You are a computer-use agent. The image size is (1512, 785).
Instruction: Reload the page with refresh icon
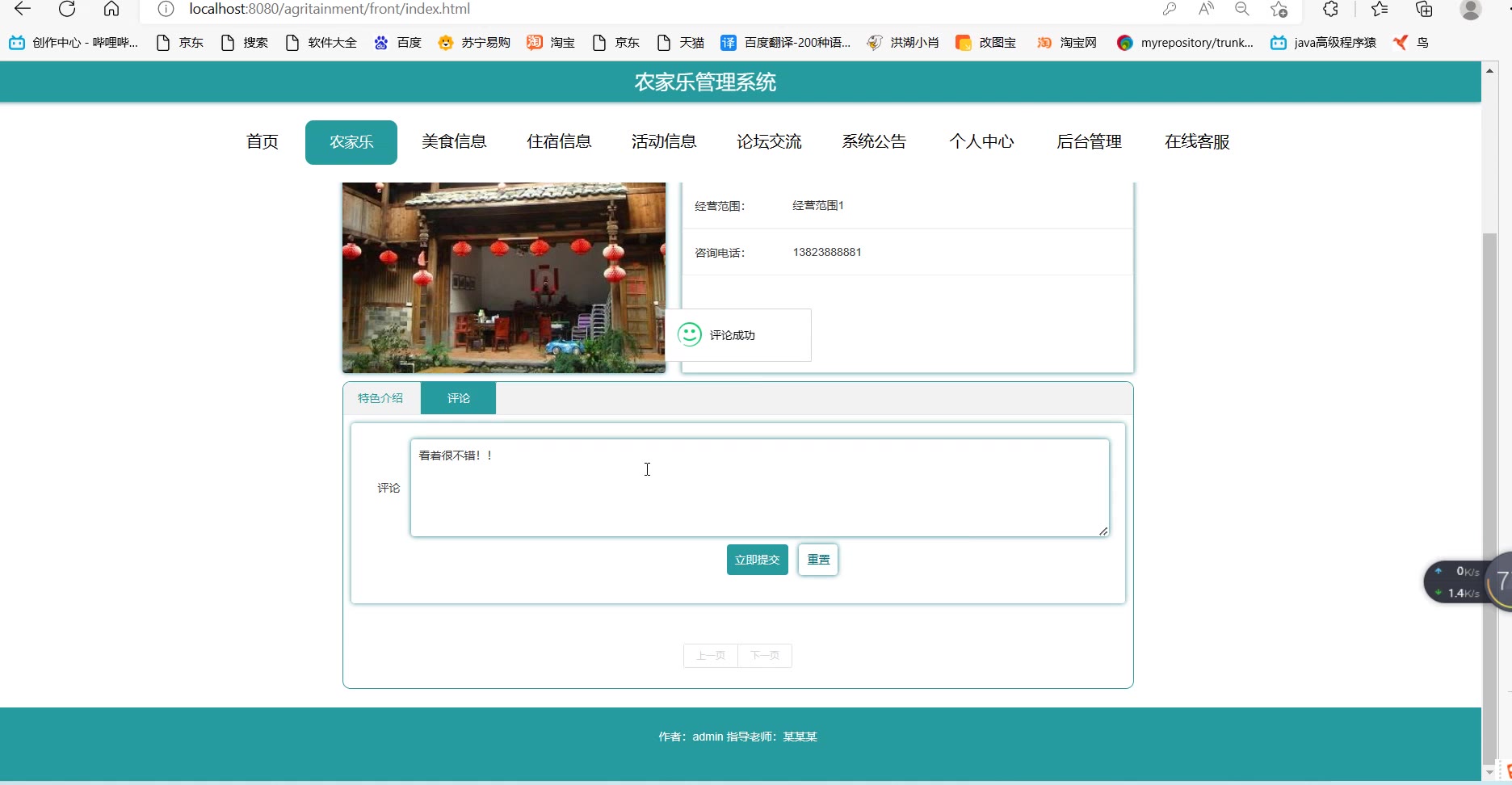point(67,9)
